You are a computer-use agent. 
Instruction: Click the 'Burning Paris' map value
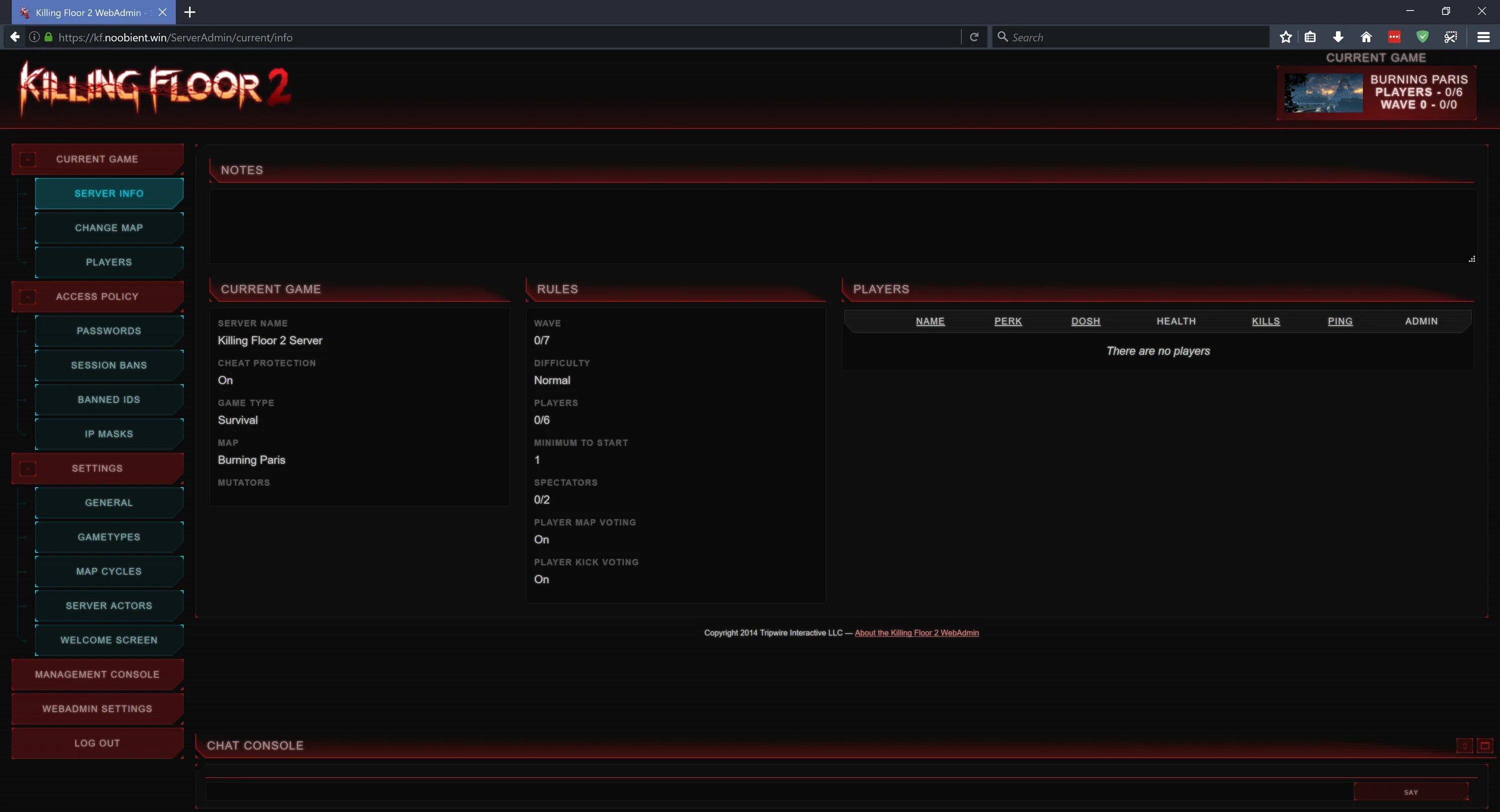pos(251,460)
